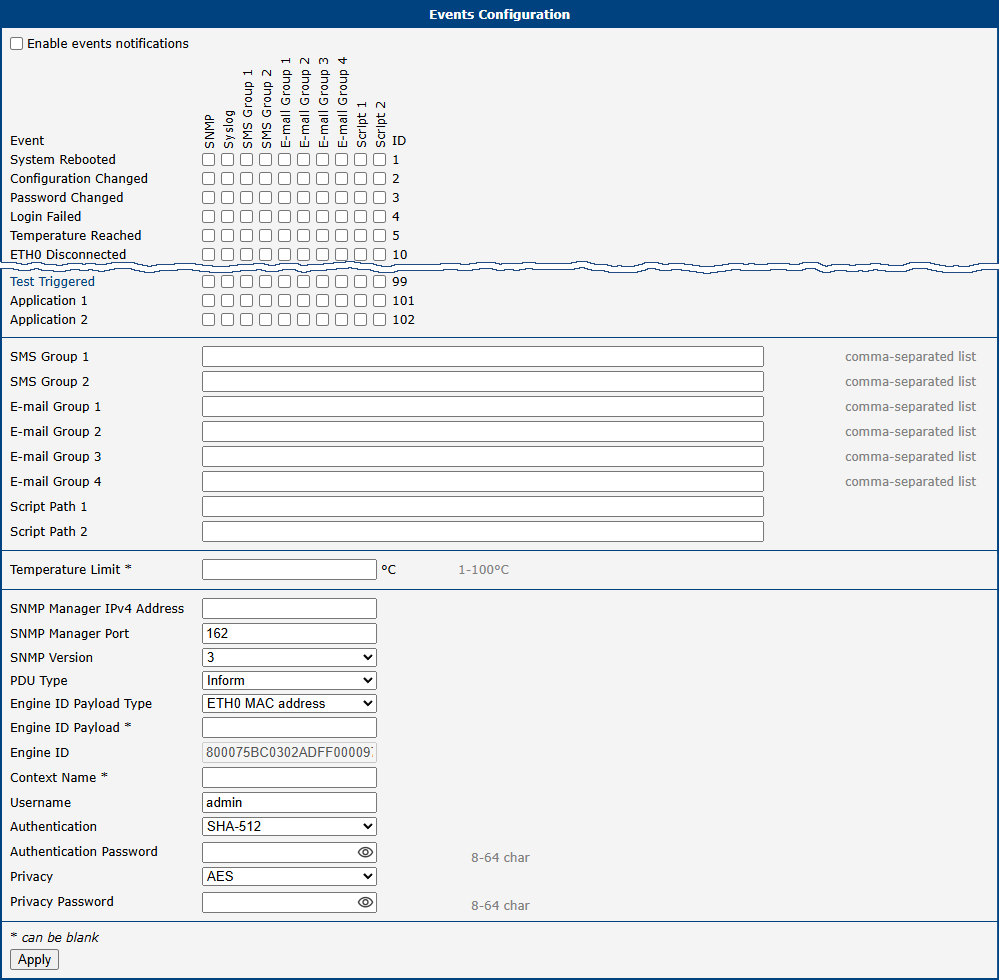Click the 'Temperature Reached' event label
999x980 pixels.
76,236
